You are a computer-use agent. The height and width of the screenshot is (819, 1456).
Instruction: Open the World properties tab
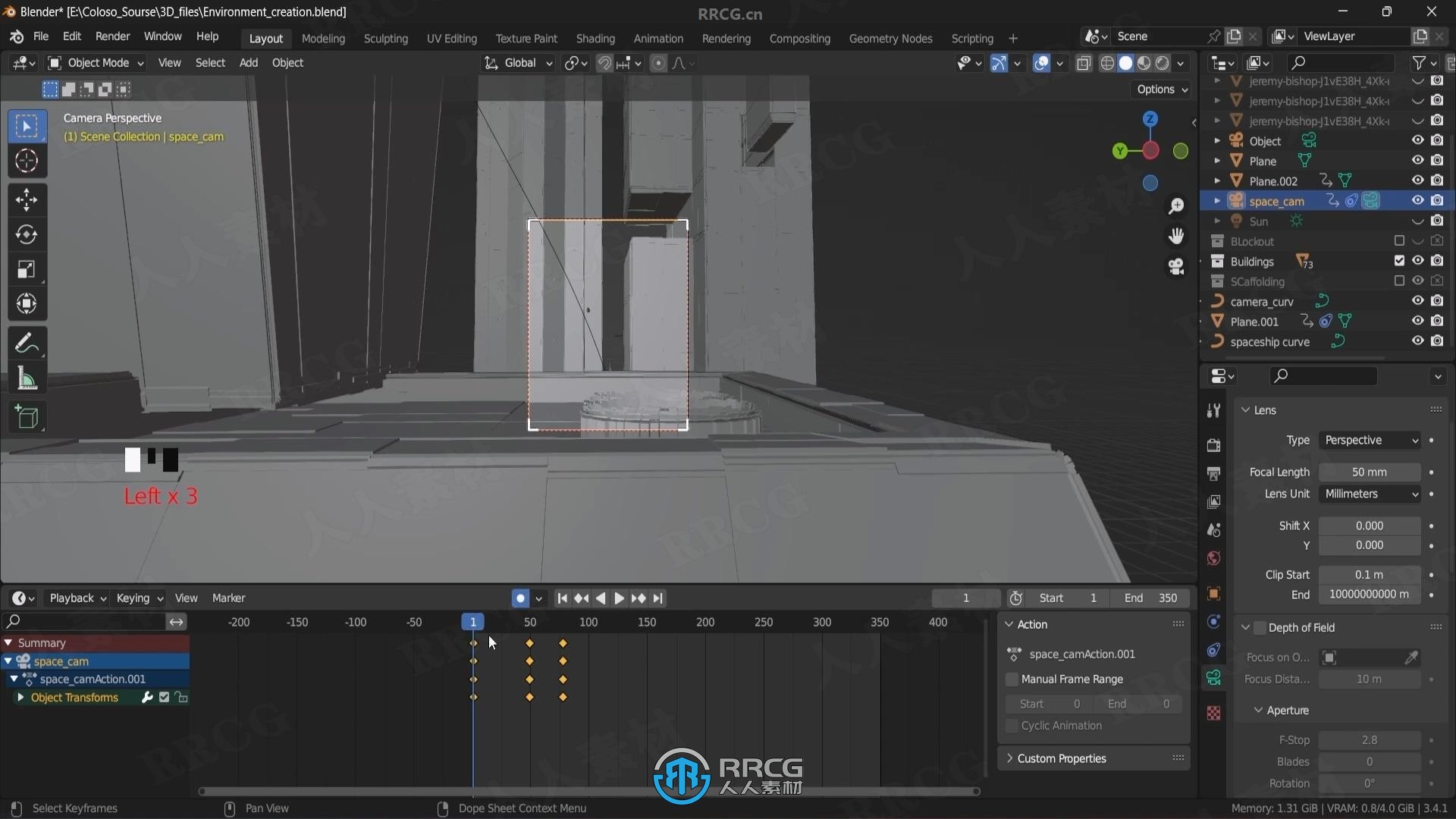tap(1213, 559)
